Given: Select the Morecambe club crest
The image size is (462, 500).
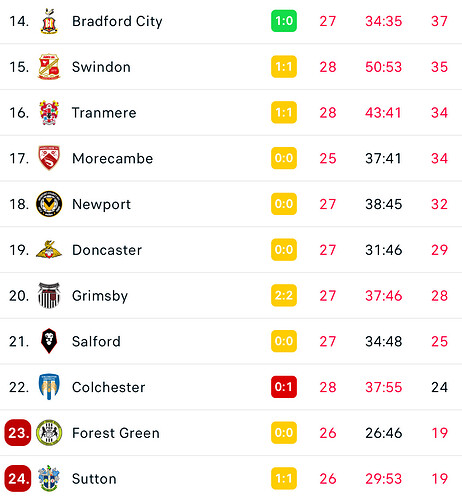Looking at the screenshot, I should (49, 158).
